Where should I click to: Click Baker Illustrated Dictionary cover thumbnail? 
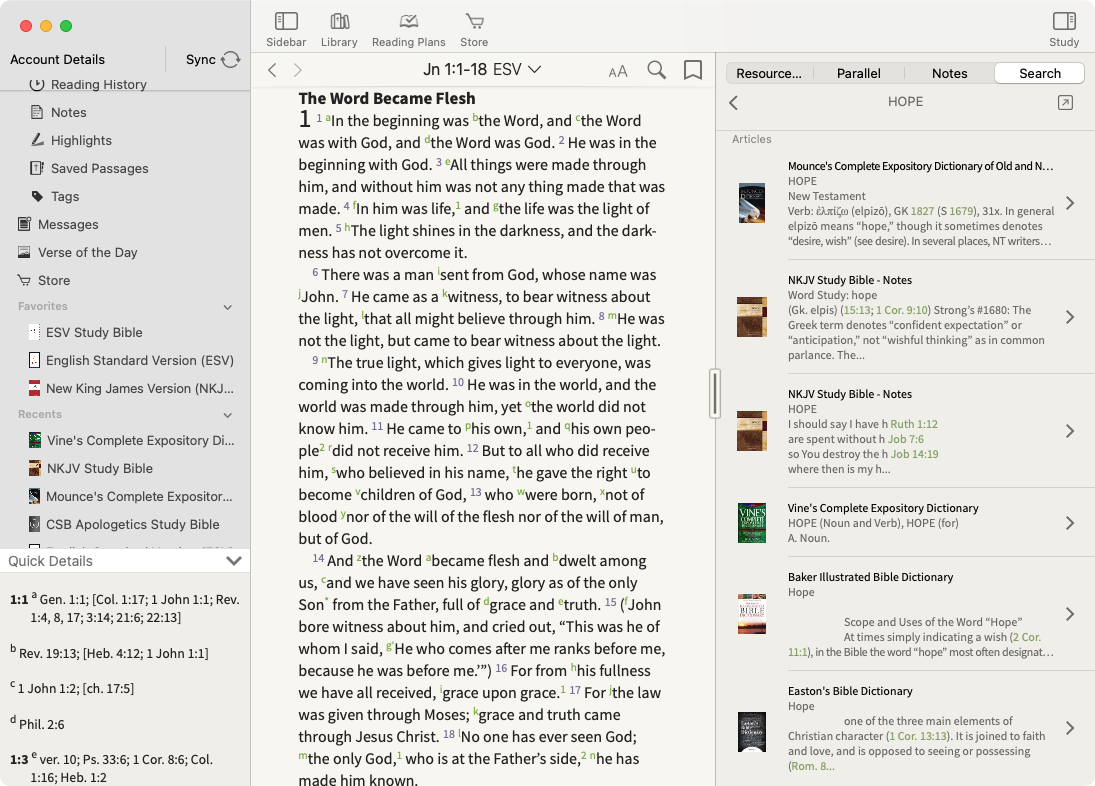(x=752, y=614)
